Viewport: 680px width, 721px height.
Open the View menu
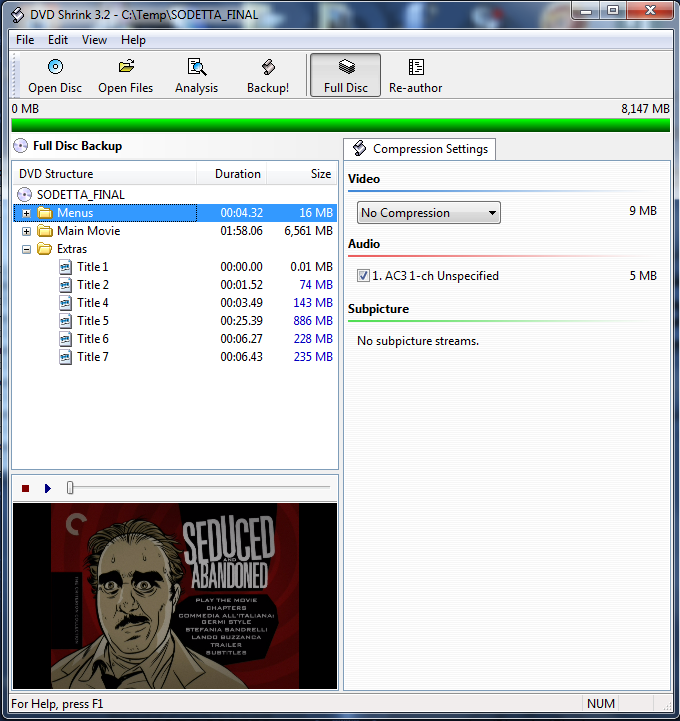[94, 40]
